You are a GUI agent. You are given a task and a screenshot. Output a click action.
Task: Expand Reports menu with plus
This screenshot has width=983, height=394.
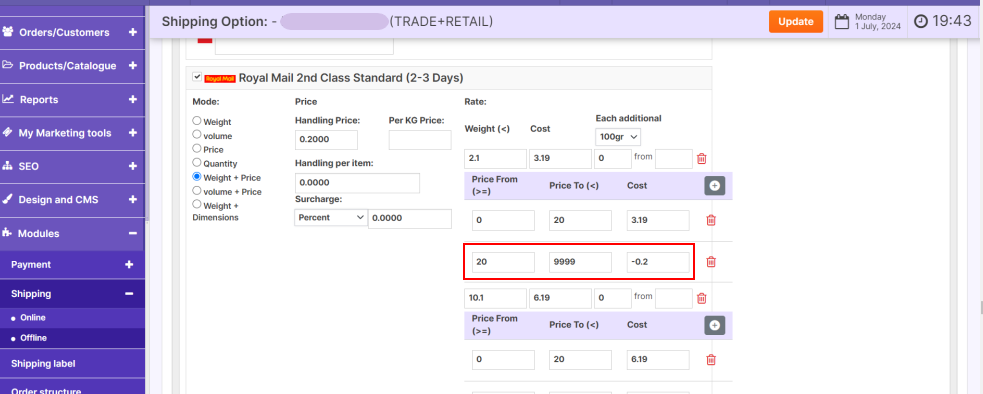click(x=132, y=99)
